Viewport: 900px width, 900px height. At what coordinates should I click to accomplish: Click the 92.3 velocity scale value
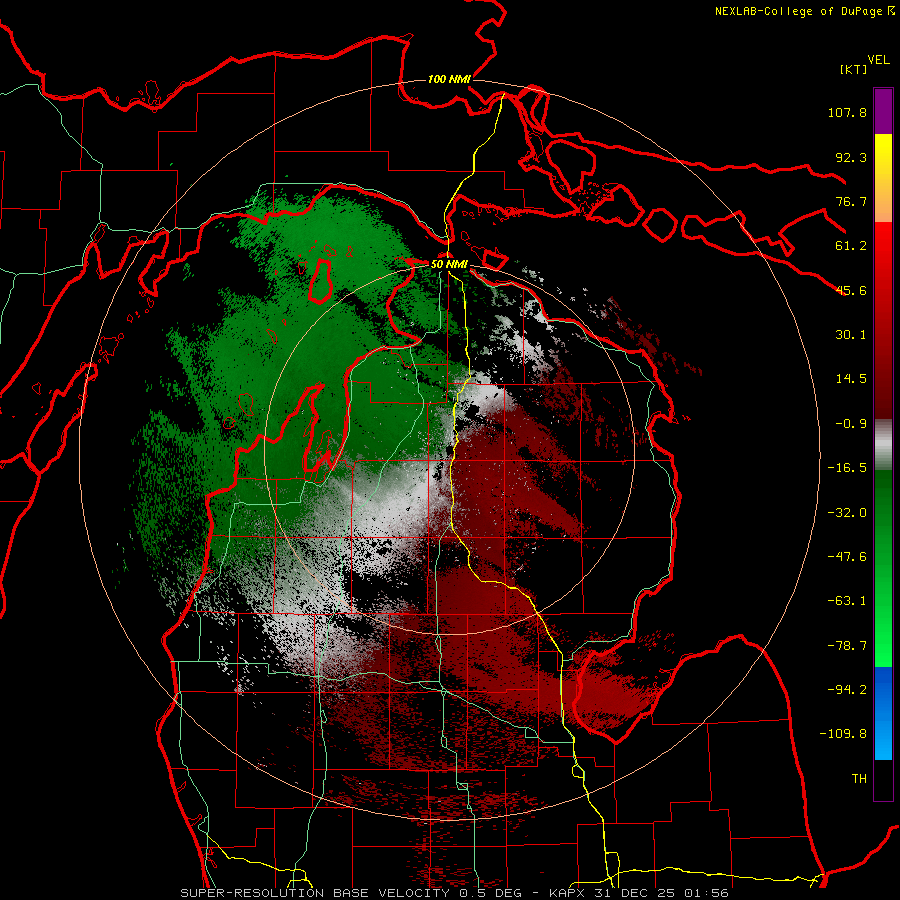[851, 157]
